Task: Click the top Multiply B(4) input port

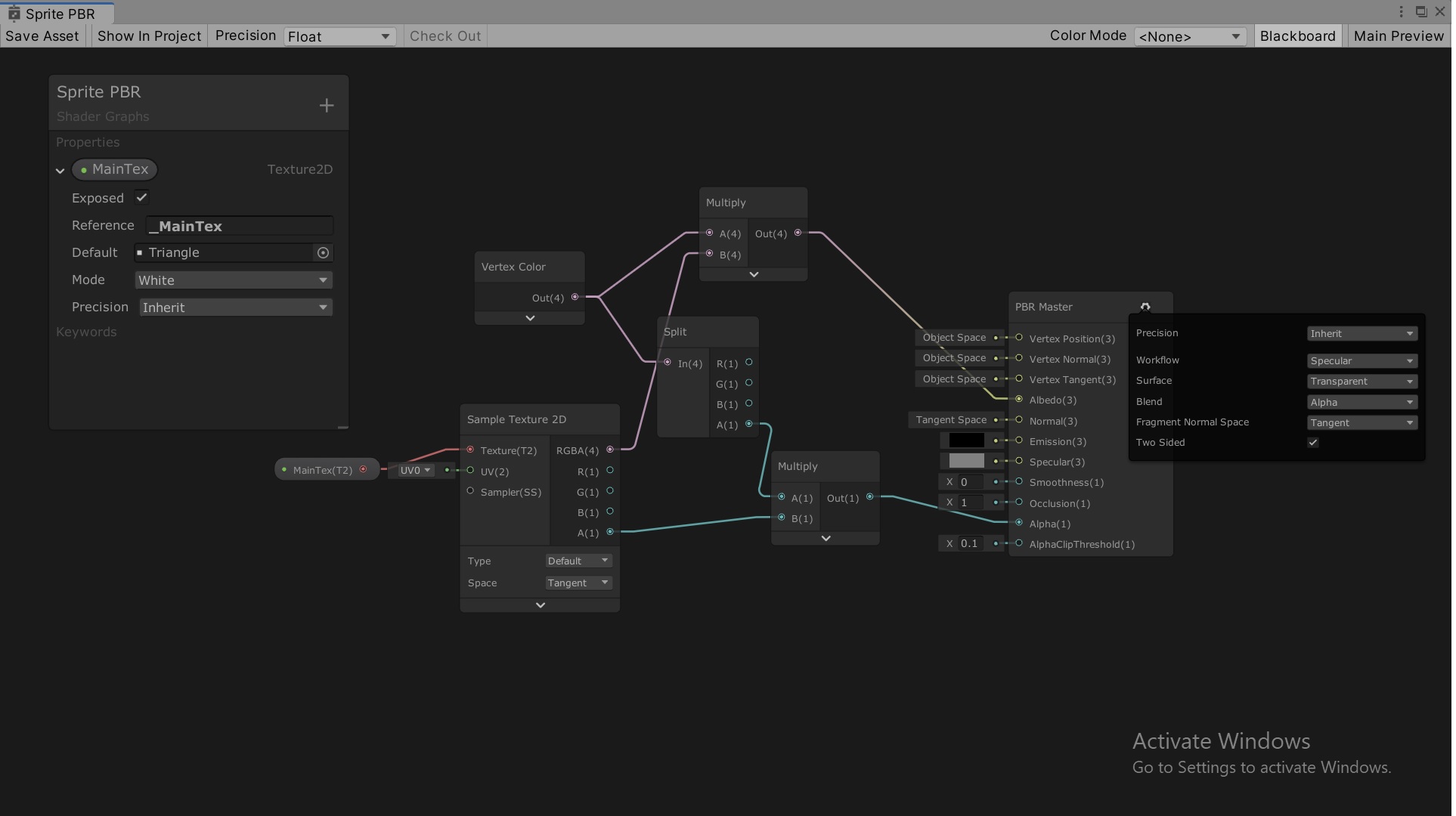Action: [x=709, y=254]
